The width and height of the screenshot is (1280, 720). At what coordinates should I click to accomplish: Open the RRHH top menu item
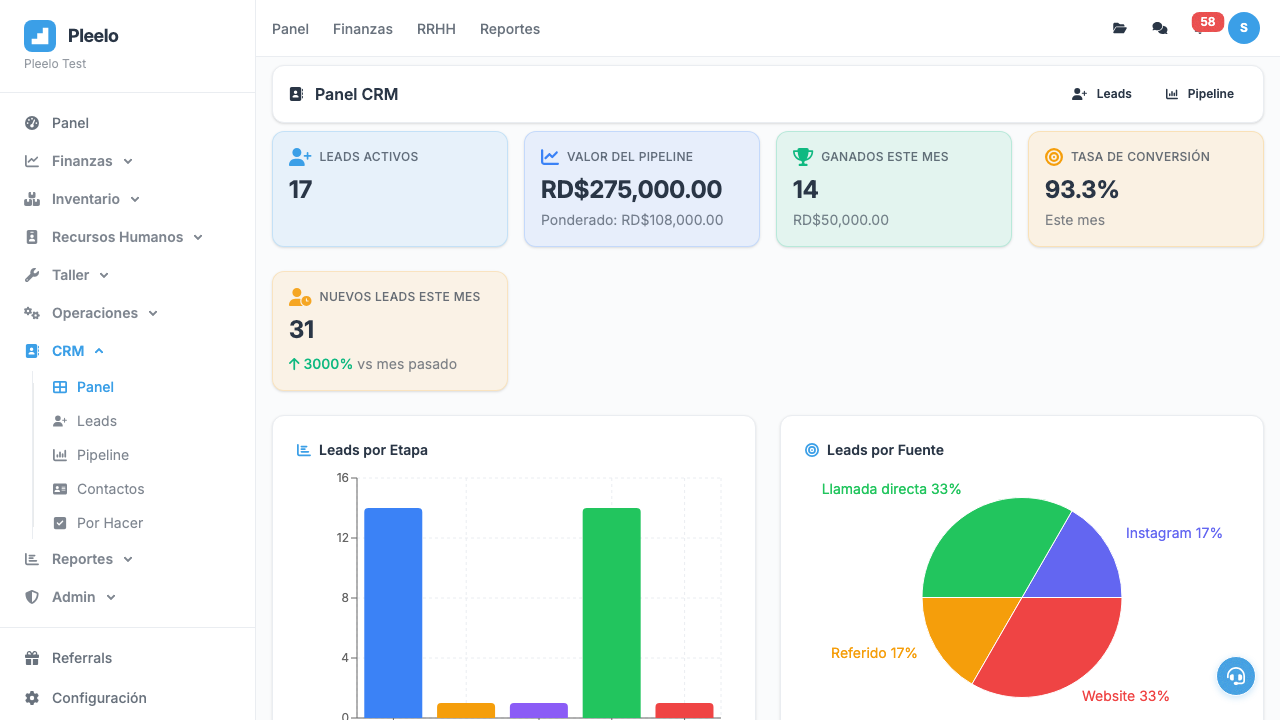coord(436,29)
